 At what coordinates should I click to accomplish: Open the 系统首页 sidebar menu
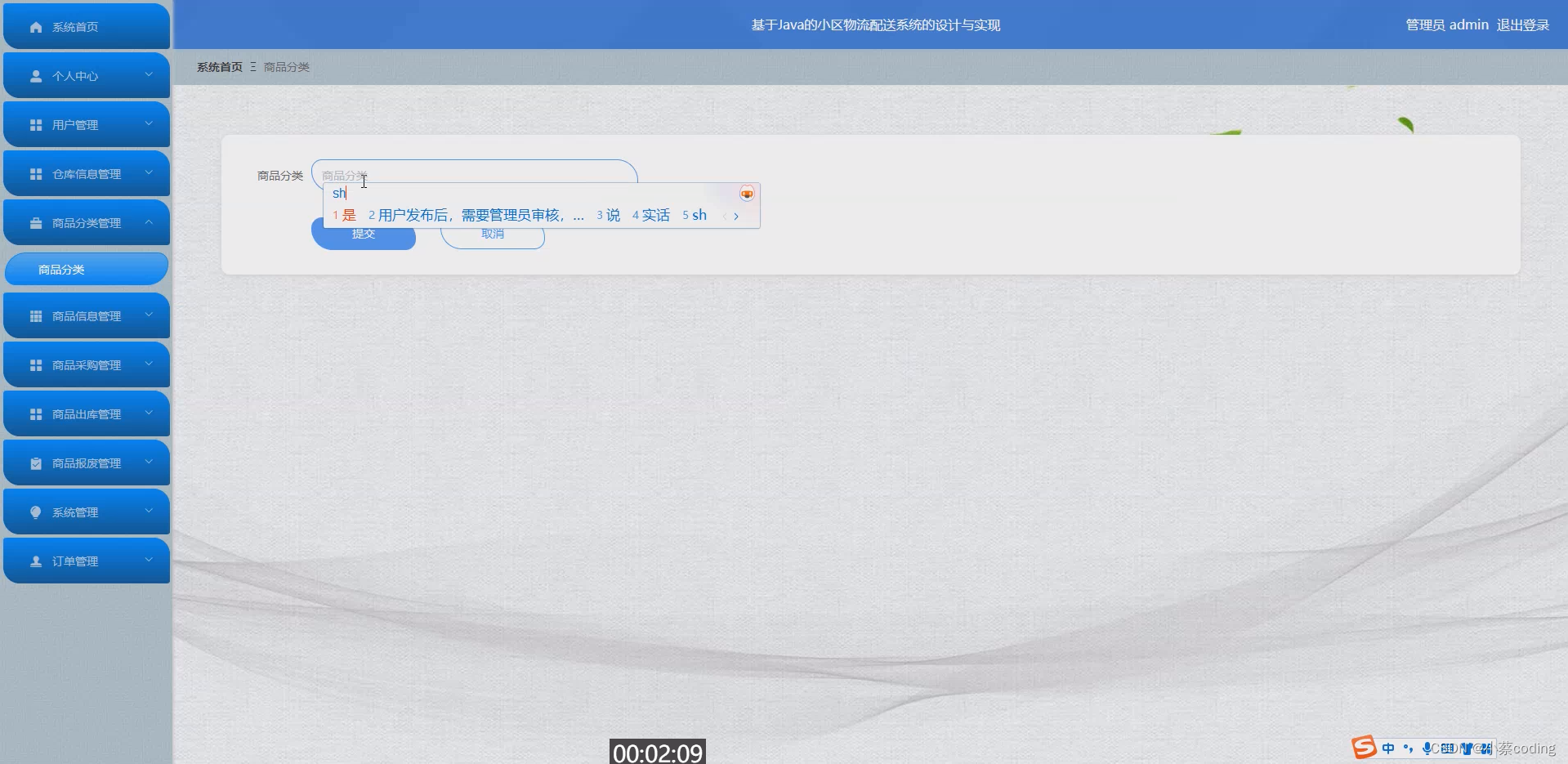87,26
